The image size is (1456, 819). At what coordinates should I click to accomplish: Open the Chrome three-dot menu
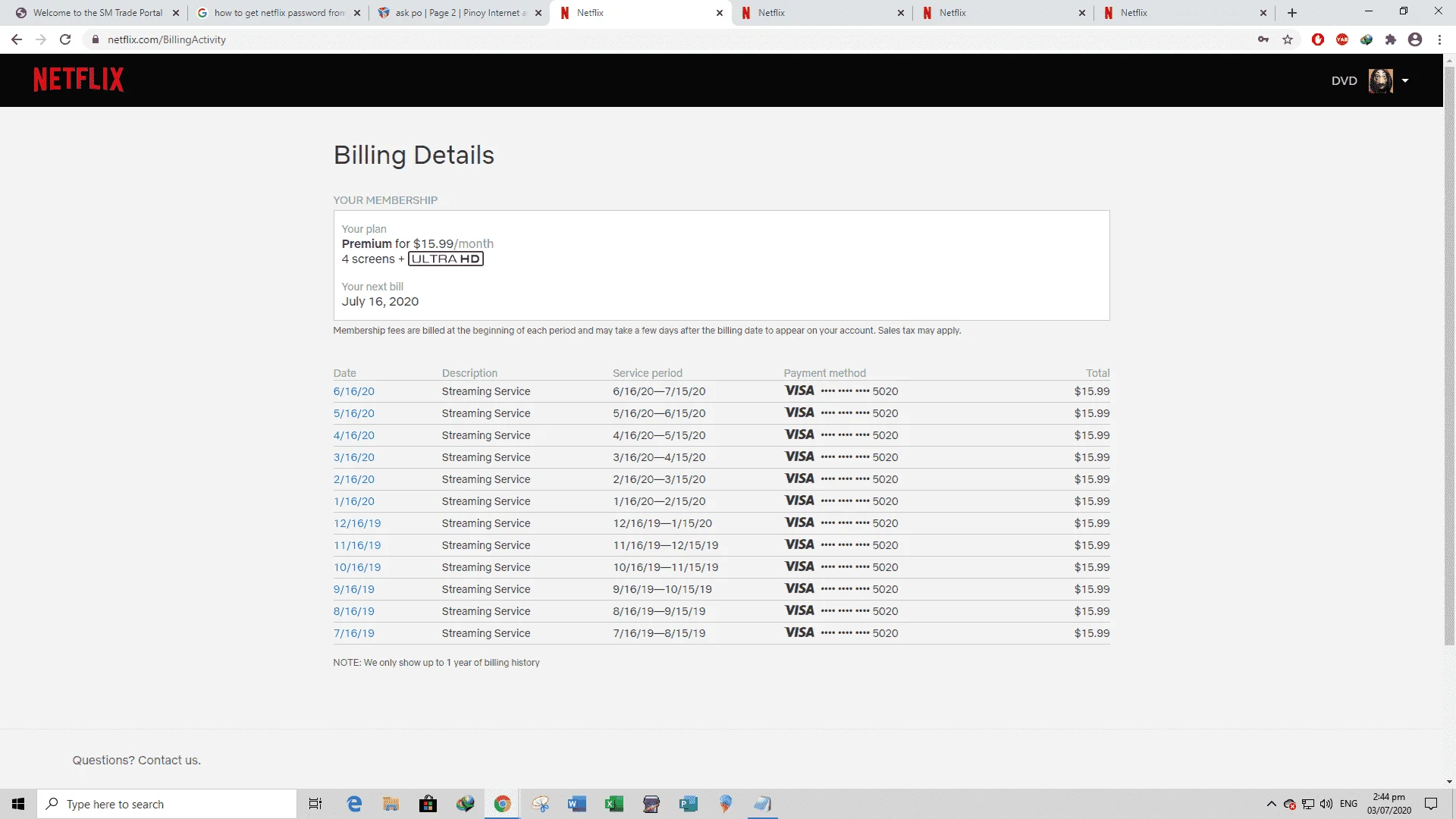pyautogui.click(x=1439, y=39)
